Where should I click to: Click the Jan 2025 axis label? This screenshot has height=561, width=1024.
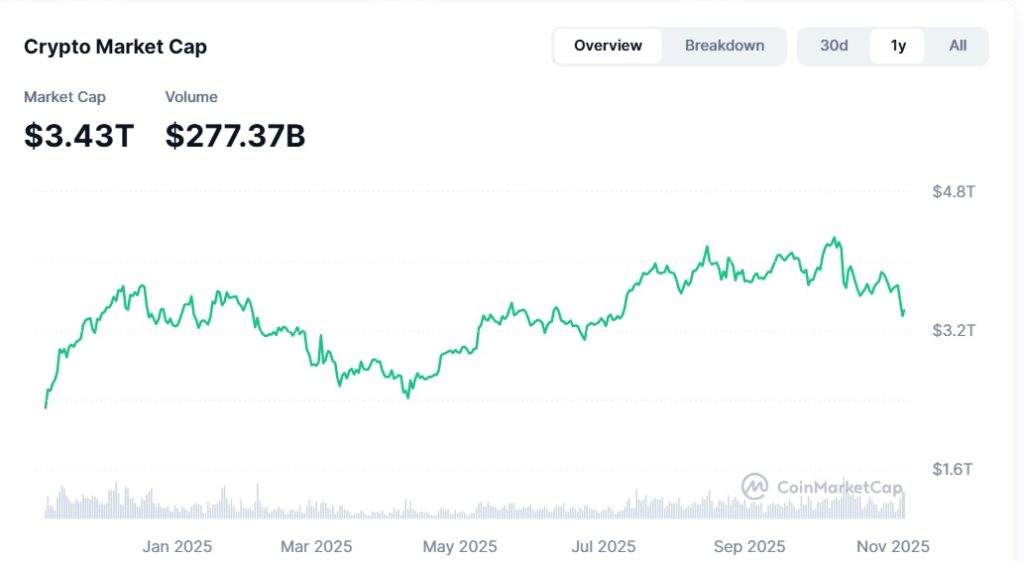177,547
